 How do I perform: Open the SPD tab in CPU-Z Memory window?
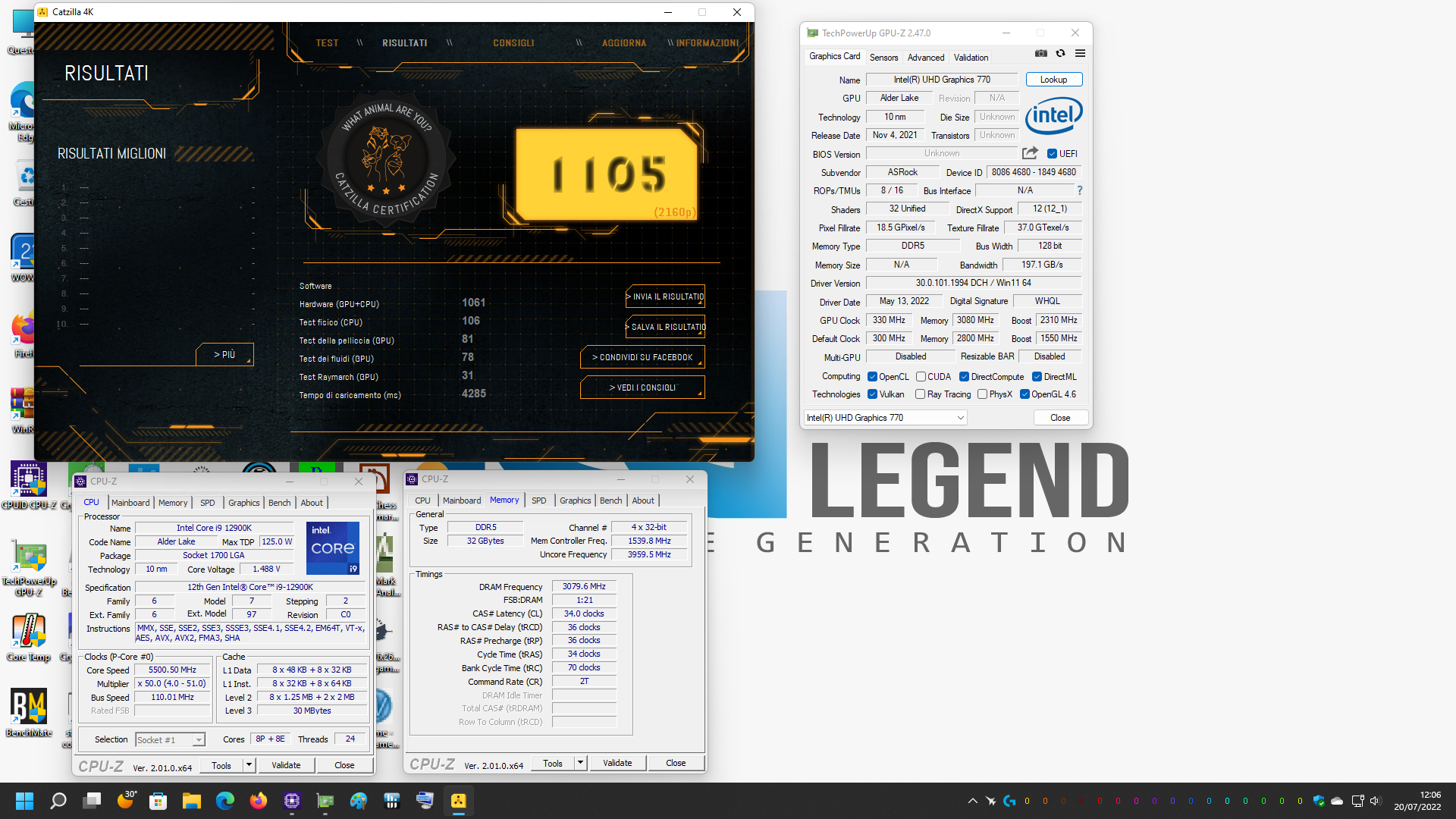click(x=538, y=500)
